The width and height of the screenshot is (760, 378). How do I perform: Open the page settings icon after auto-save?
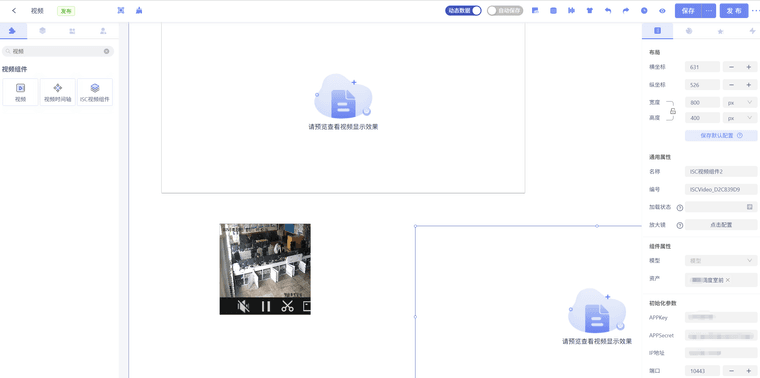pyautogui.click(x=535, y=11)
